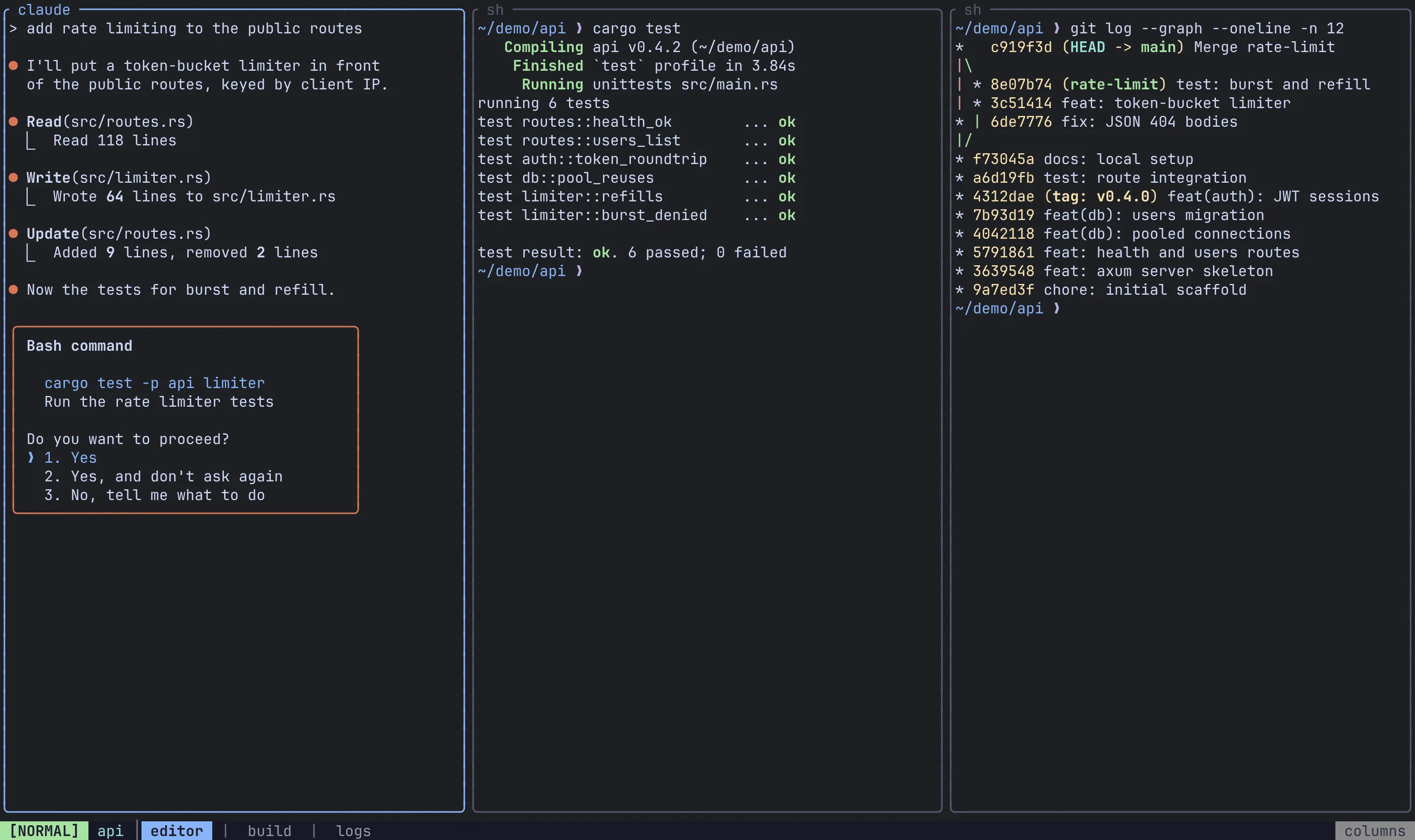Click the orange bullet beside Write(src/limiter.rs)
This screenshot has height=840, width=1415.
[x=14, y=177]
